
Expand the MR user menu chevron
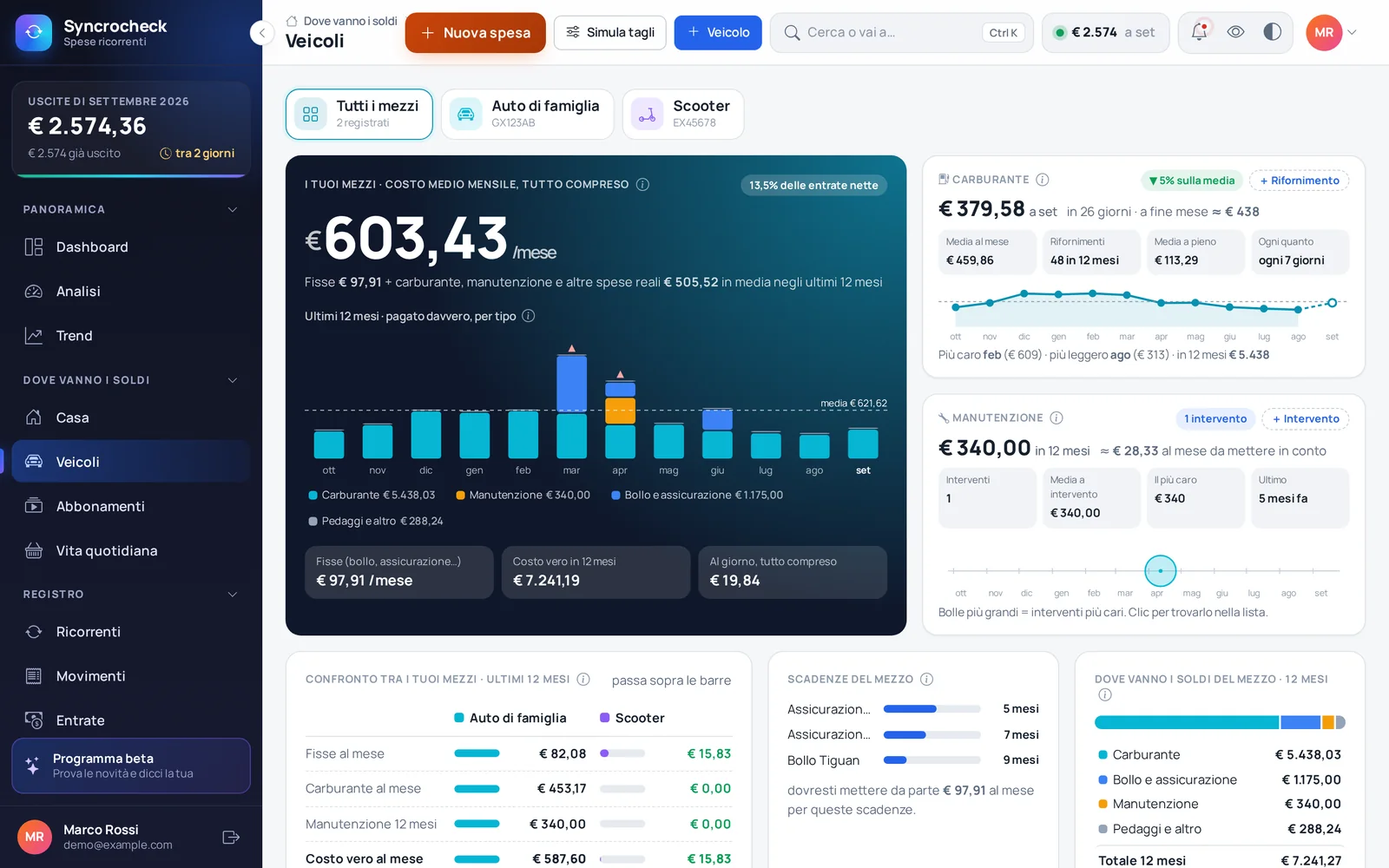(x=1352, y=32)
